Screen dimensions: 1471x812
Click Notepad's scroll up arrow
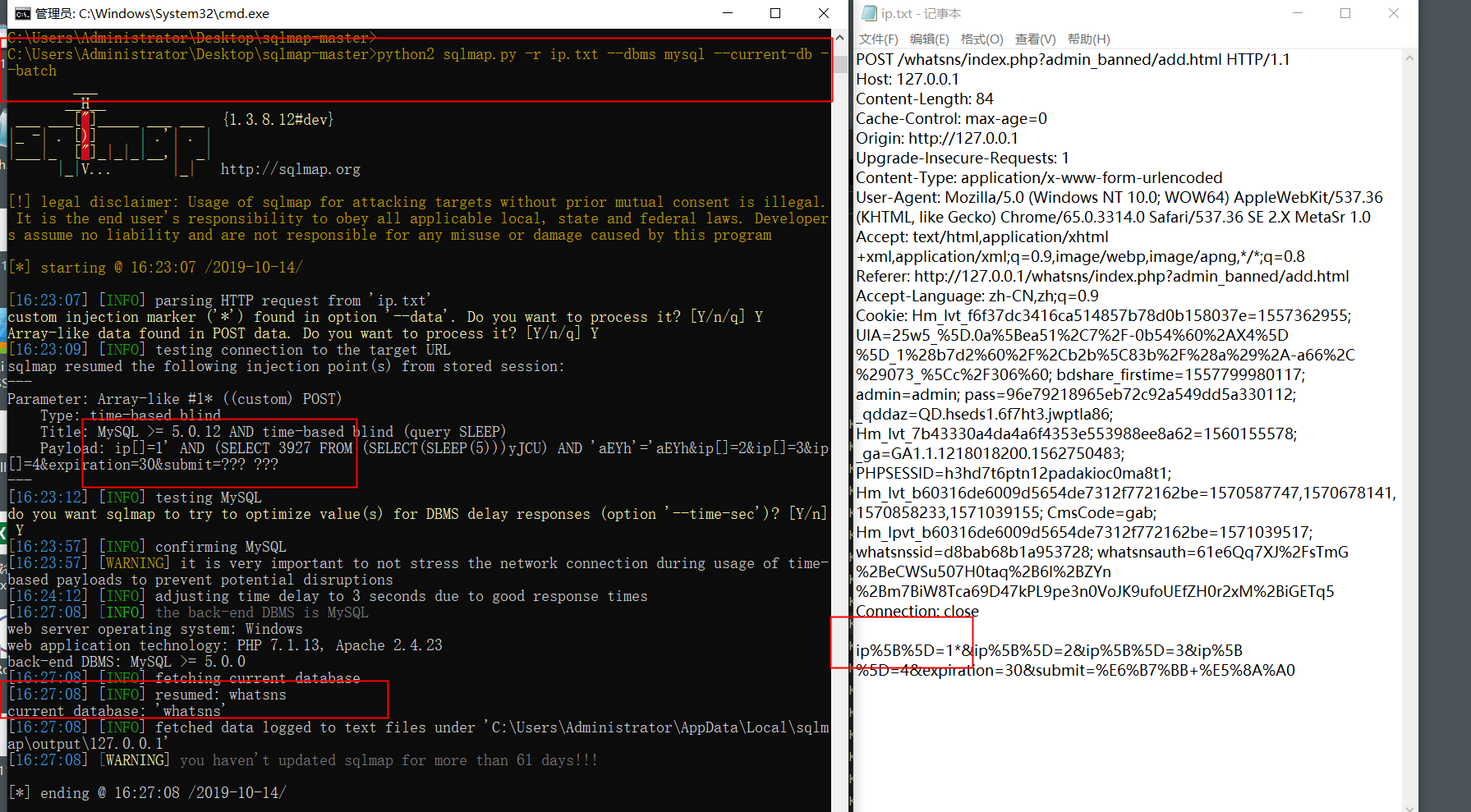point(1409,58)
